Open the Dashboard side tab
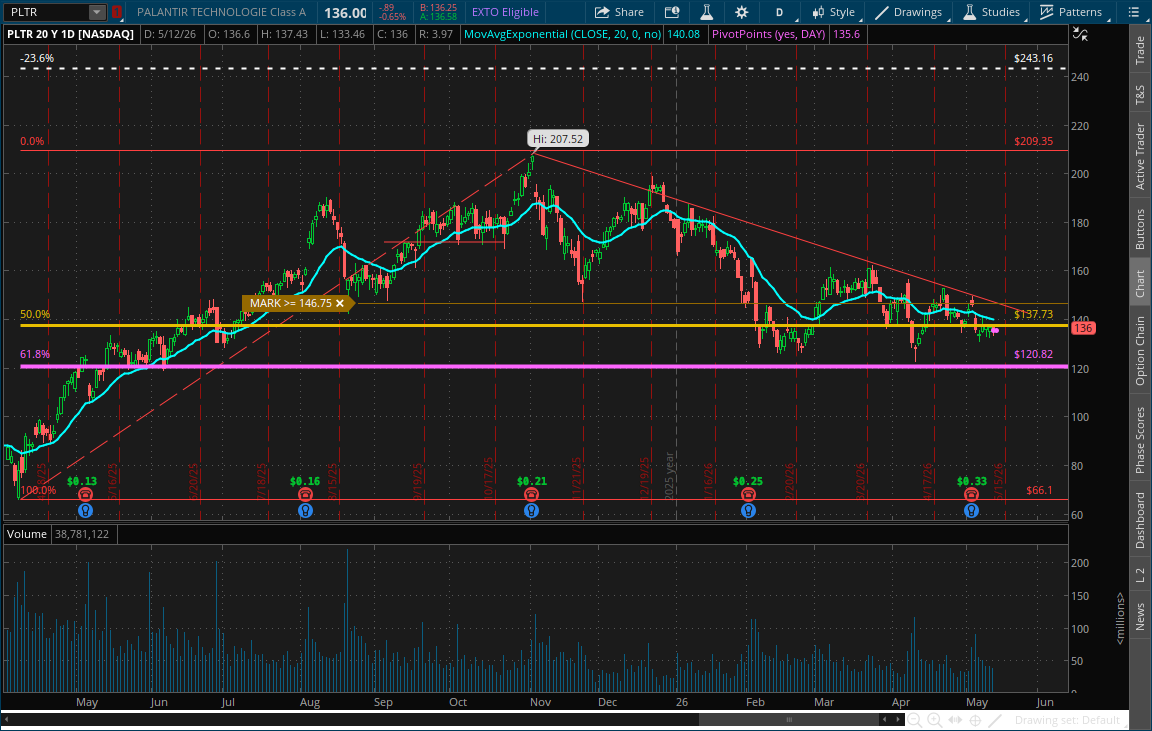Viewport: 1152px width, 731px height. pos(1140,520)
